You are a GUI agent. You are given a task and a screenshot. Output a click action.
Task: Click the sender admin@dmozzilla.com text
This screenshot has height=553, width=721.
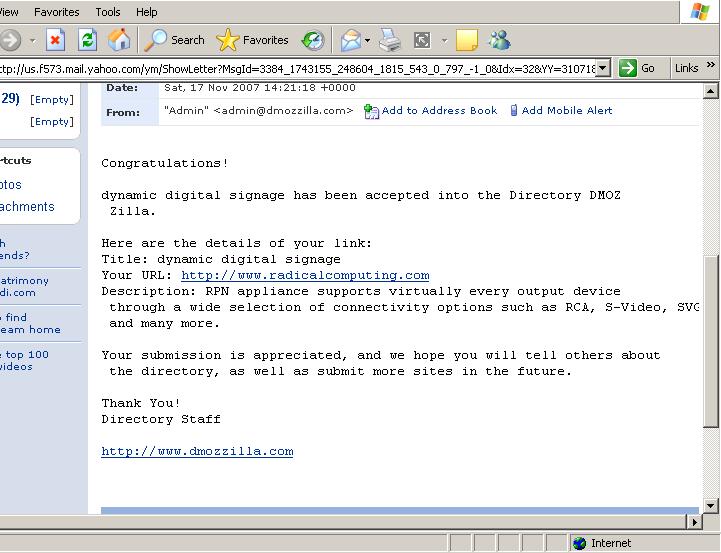tap(283, 111)
